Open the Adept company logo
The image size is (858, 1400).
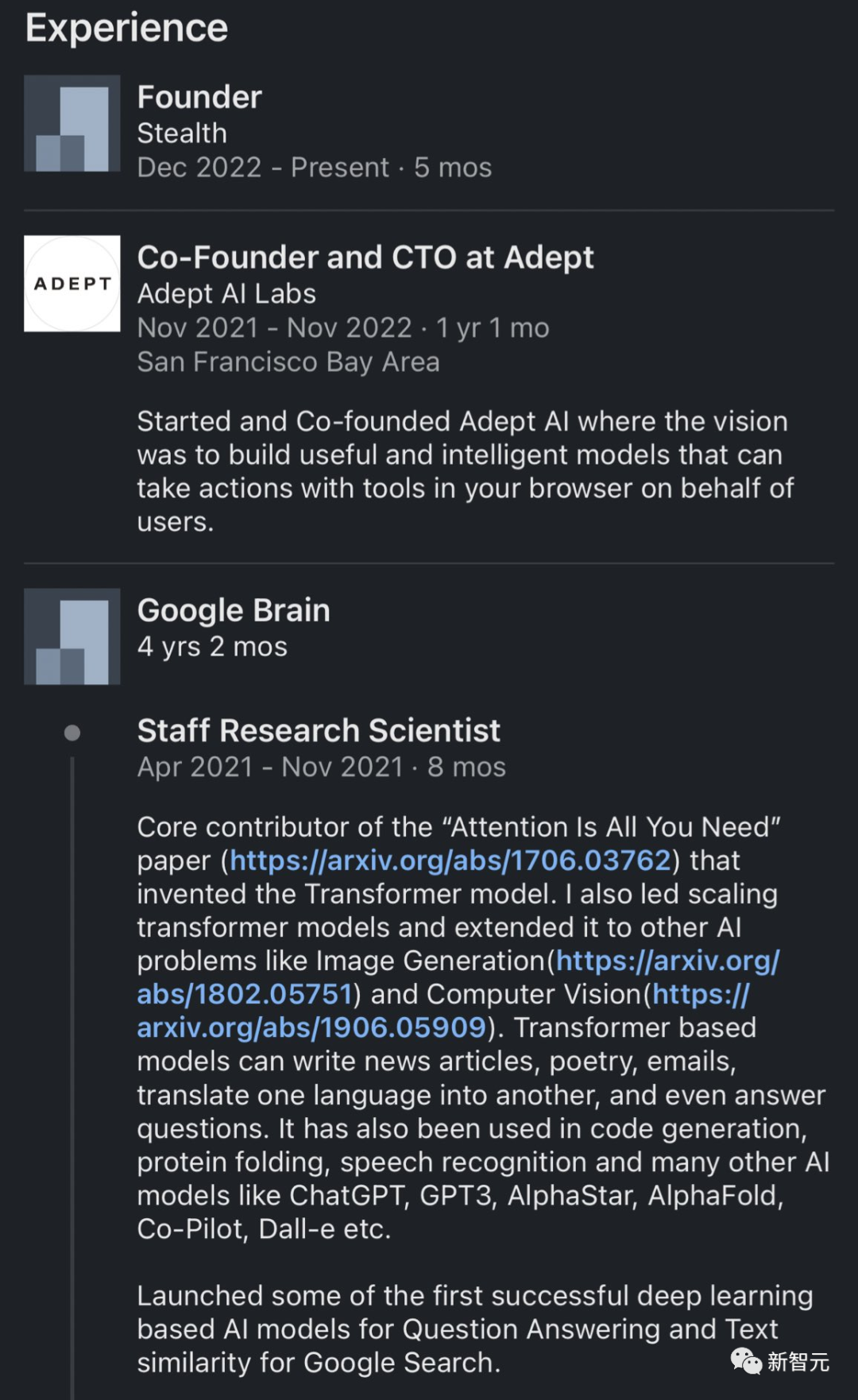[x=72, y=284]
